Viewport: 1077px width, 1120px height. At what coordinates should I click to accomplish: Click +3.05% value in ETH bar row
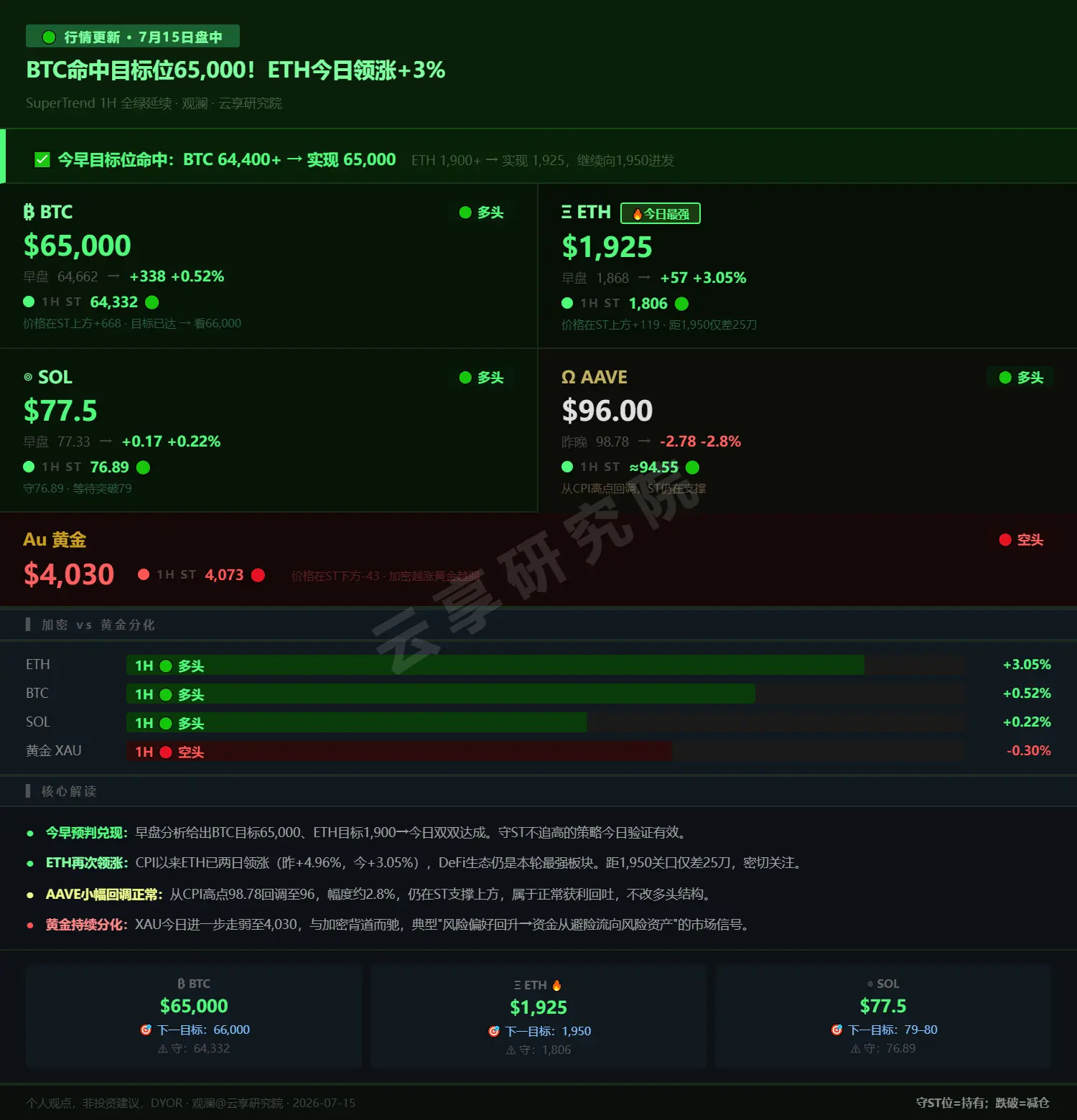[1027, 664]
